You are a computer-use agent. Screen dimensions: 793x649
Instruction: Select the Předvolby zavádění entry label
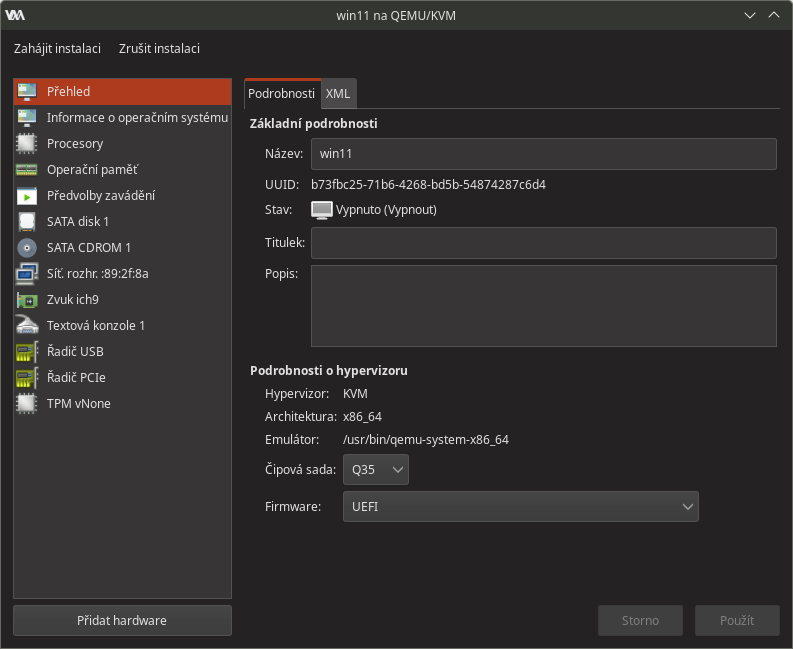[101, 196]
